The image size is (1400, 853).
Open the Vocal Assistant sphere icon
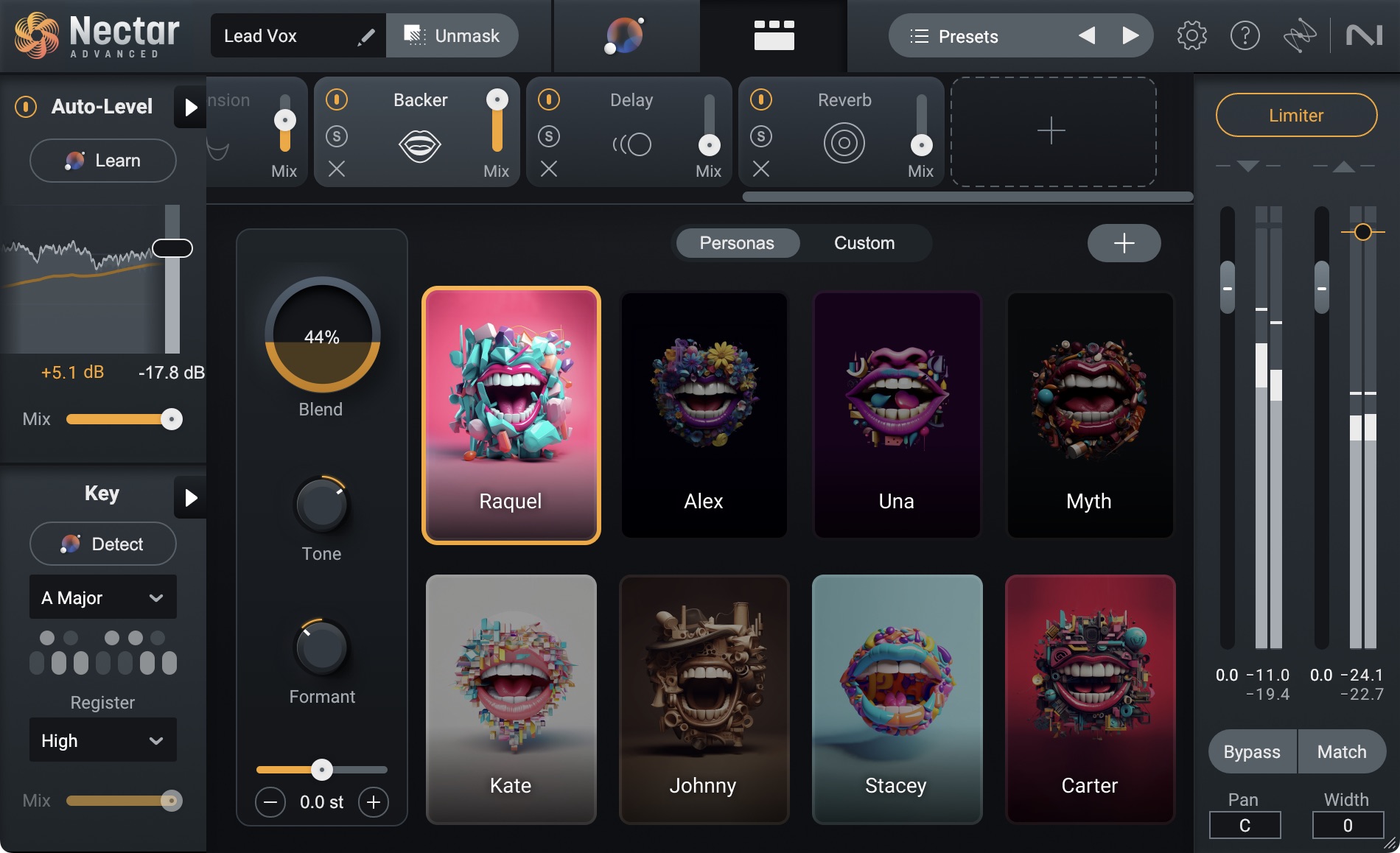[x=624, y=35]
